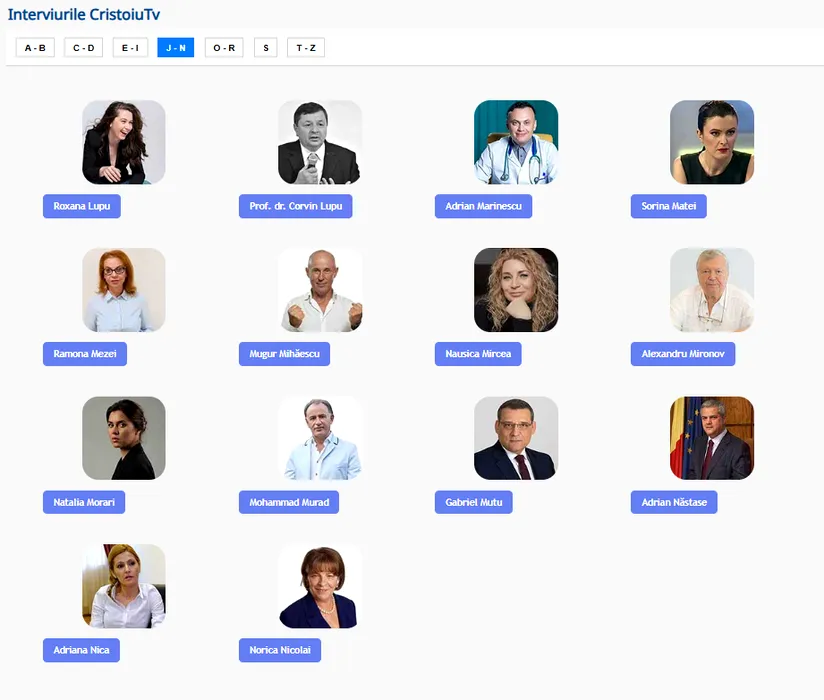The height and width of the screenshot is (700, 824).
Task: Select the Mohammad Murad name button
Action: click(x=289, y=502)
